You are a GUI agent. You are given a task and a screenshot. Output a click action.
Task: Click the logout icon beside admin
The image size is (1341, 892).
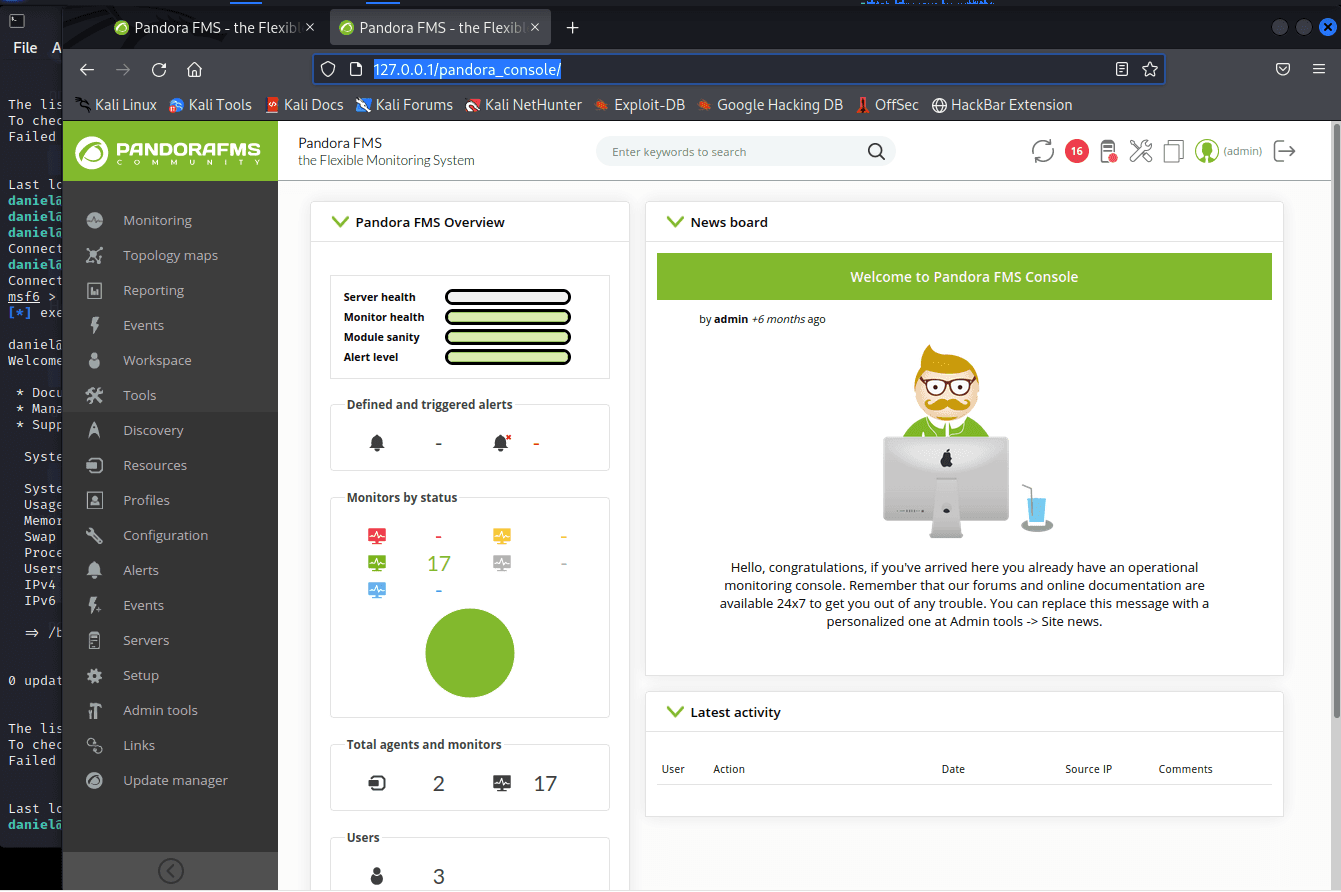pos(1285,152)
